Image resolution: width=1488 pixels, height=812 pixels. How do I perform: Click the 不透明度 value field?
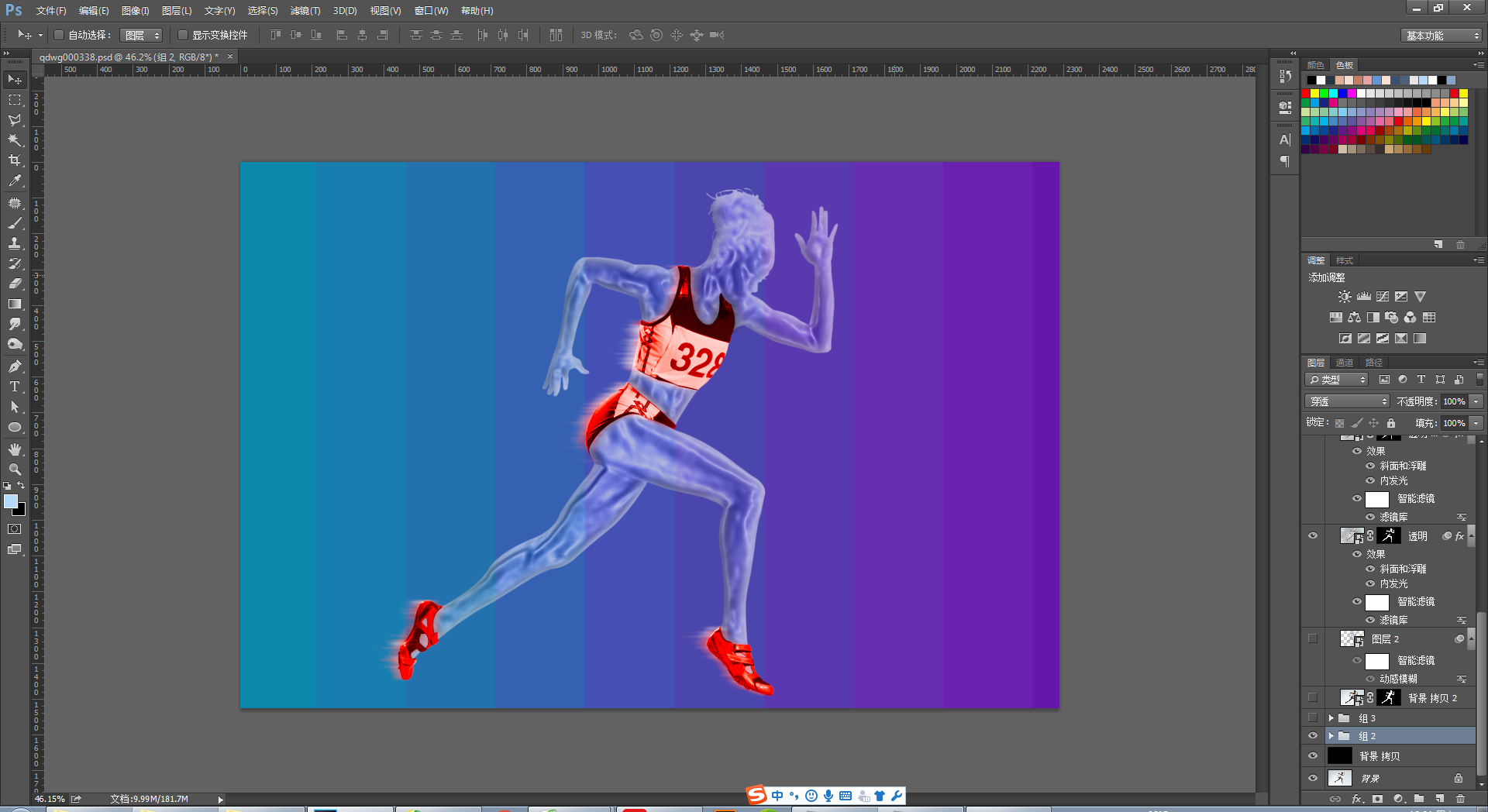[1454, 401]
